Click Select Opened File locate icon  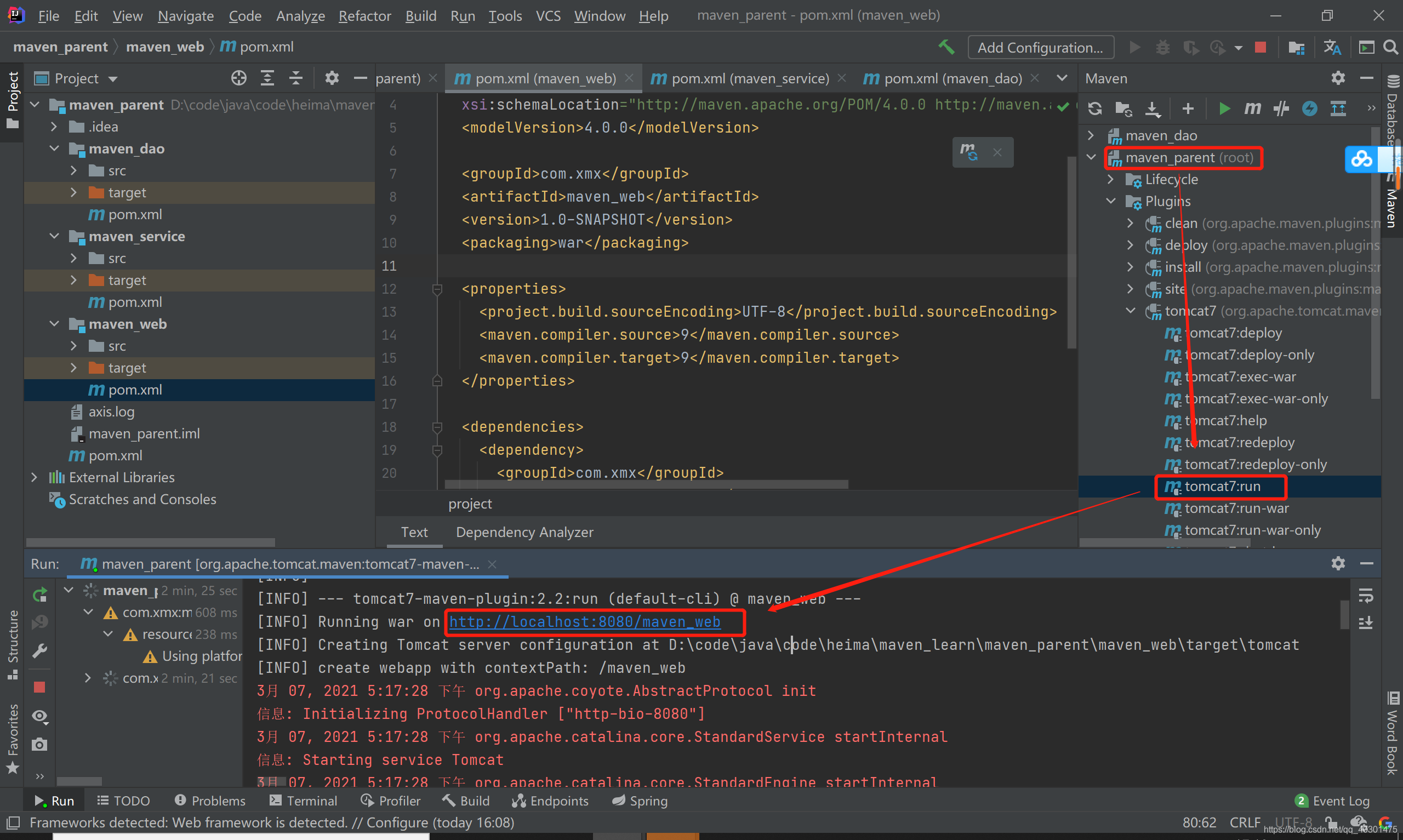tap(239, 78)
